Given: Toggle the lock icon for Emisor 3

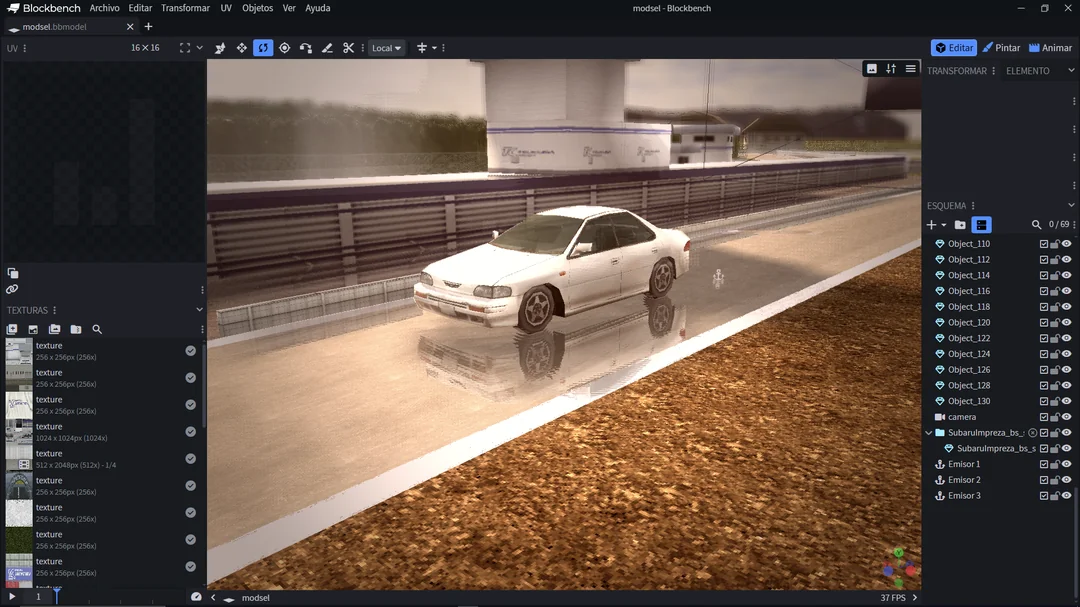Looking at the screenshot, I should 1055,496.
